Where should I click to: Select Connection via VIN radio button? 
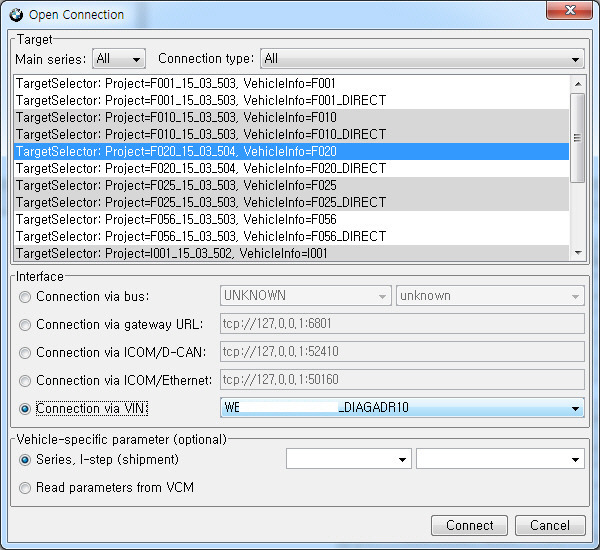point(25,409)
